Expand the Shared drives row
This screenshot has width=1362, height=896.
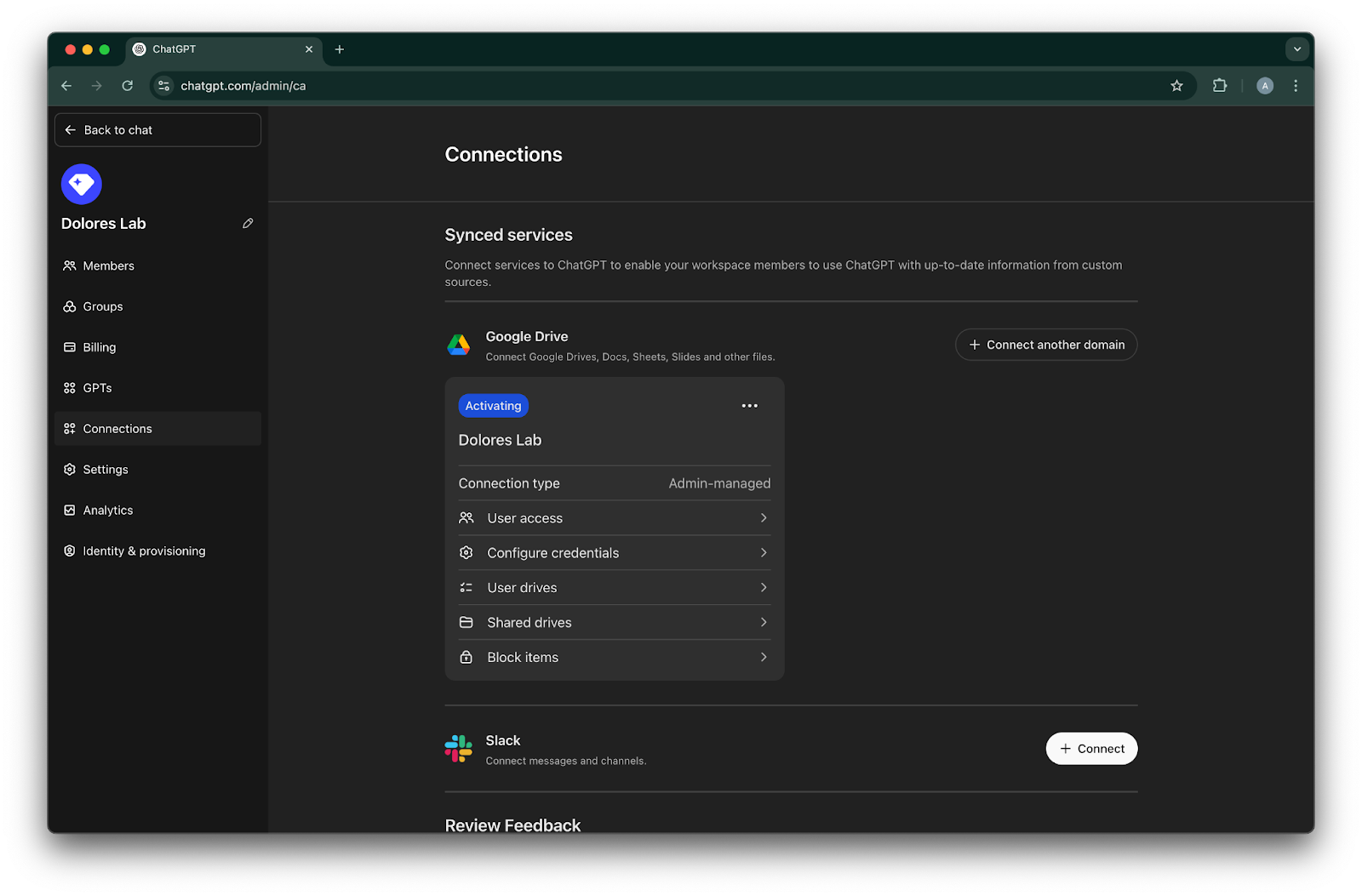615,623
